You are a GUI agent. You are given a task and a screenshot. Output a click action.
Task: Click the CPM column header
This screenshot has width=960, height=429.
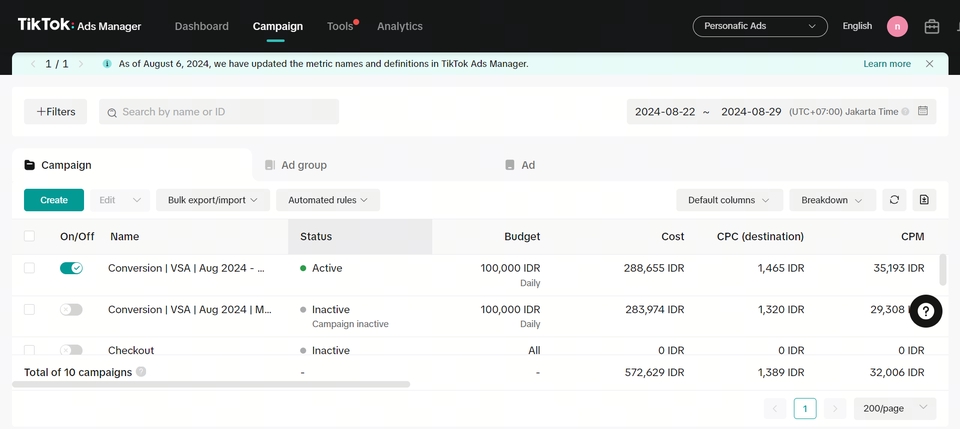(x=913, y=236)
